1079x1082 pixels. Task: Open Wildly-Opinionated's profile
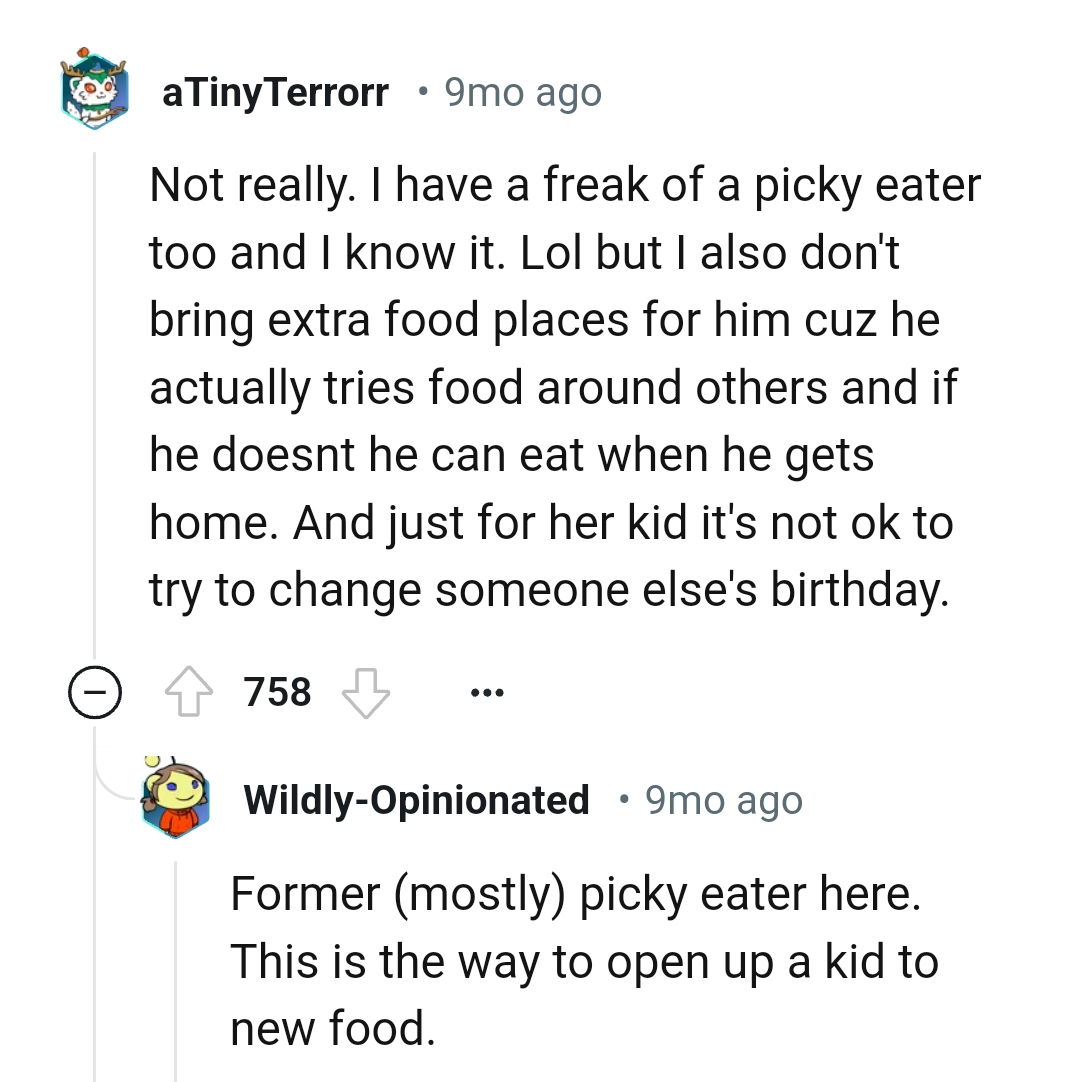coord(416,799)
